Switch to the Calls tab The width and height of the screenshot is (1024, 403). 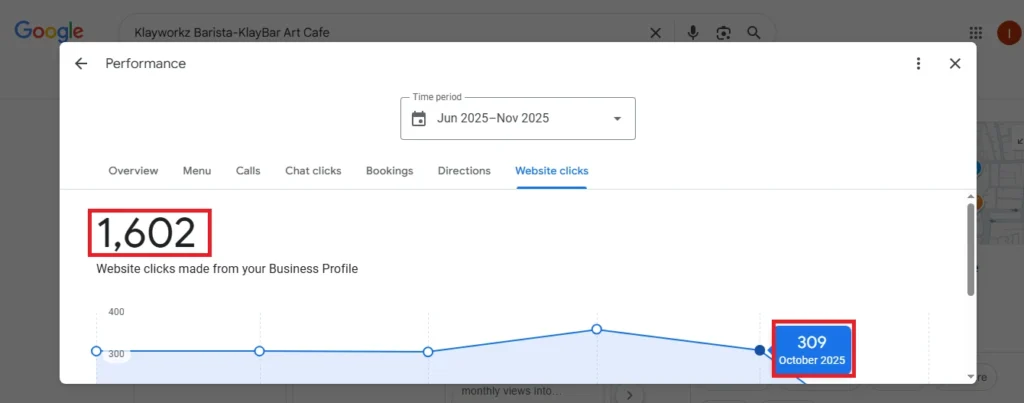click(x=248, y=170)
